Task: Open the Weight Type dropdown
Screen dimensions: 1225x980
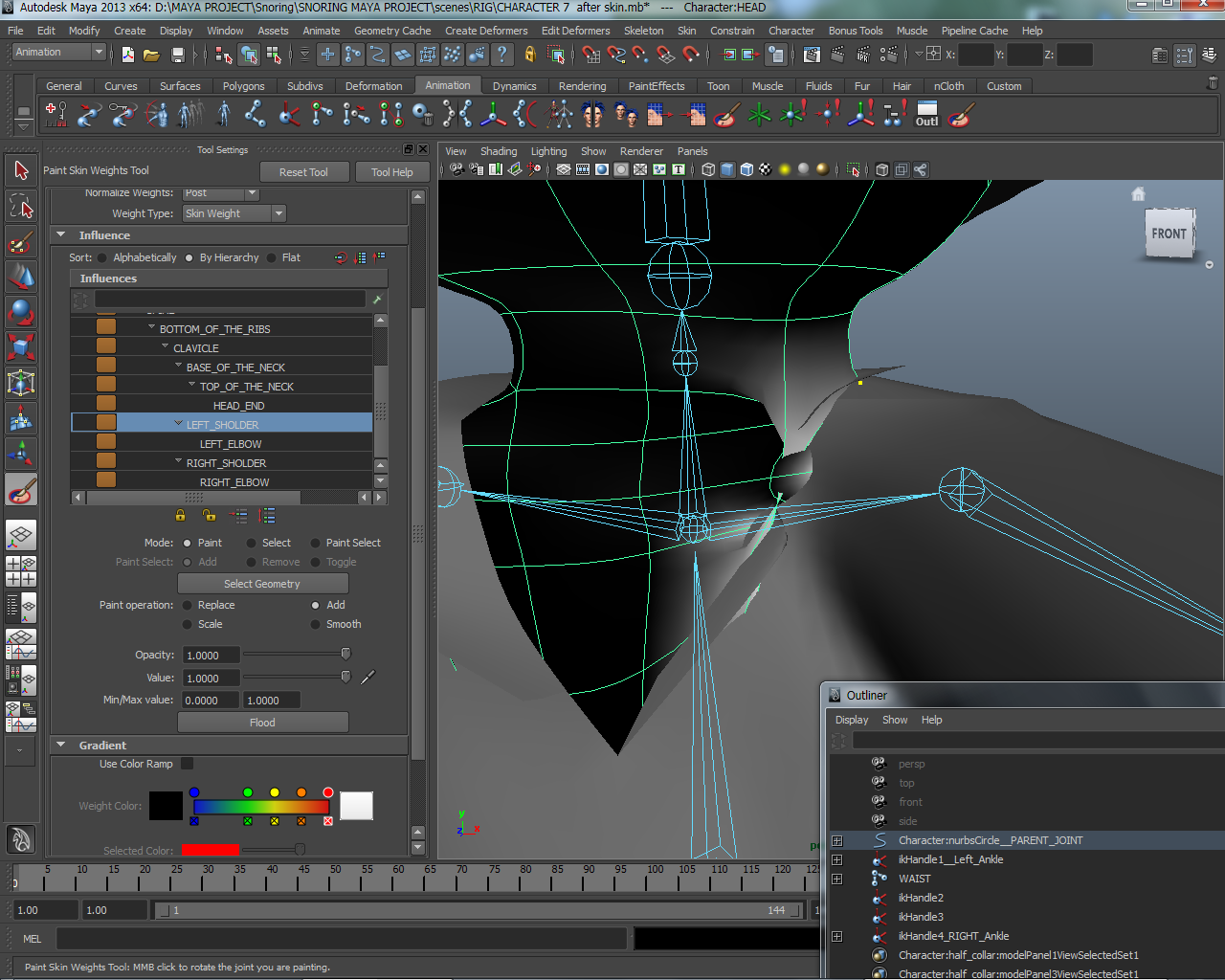Action: tap(234, 213)
